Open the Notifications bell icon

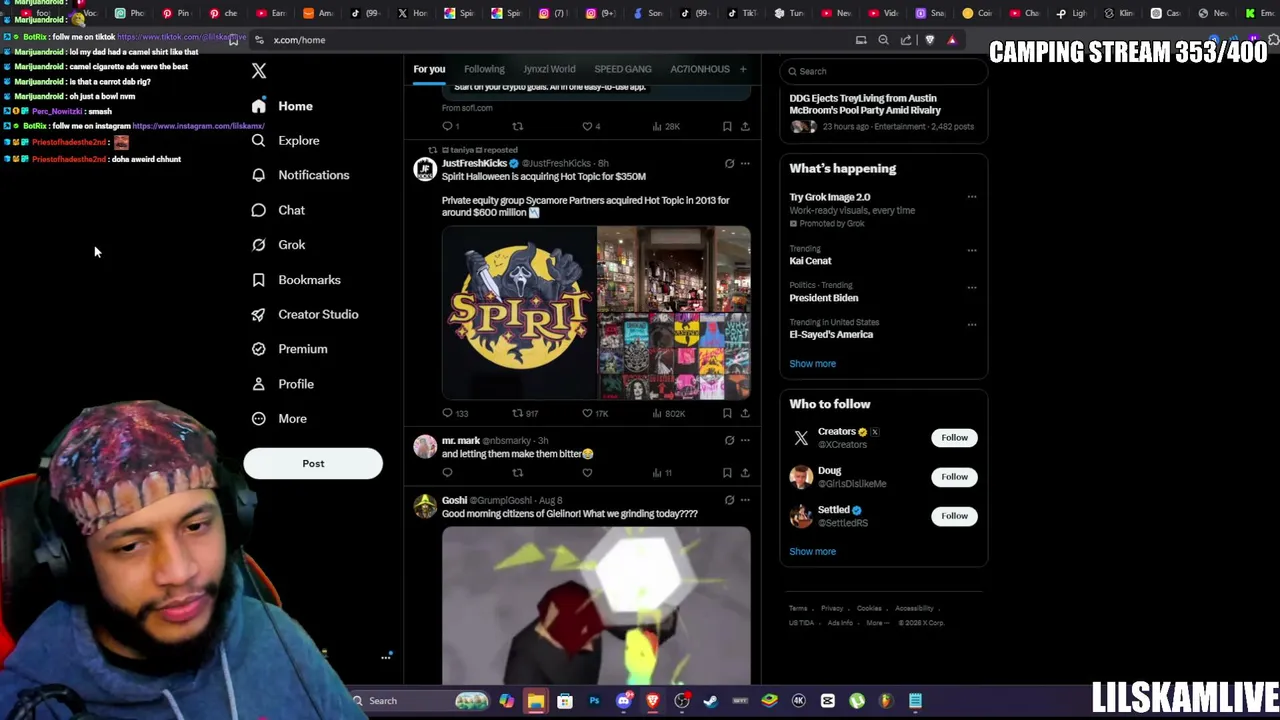(x=259, y=175)
